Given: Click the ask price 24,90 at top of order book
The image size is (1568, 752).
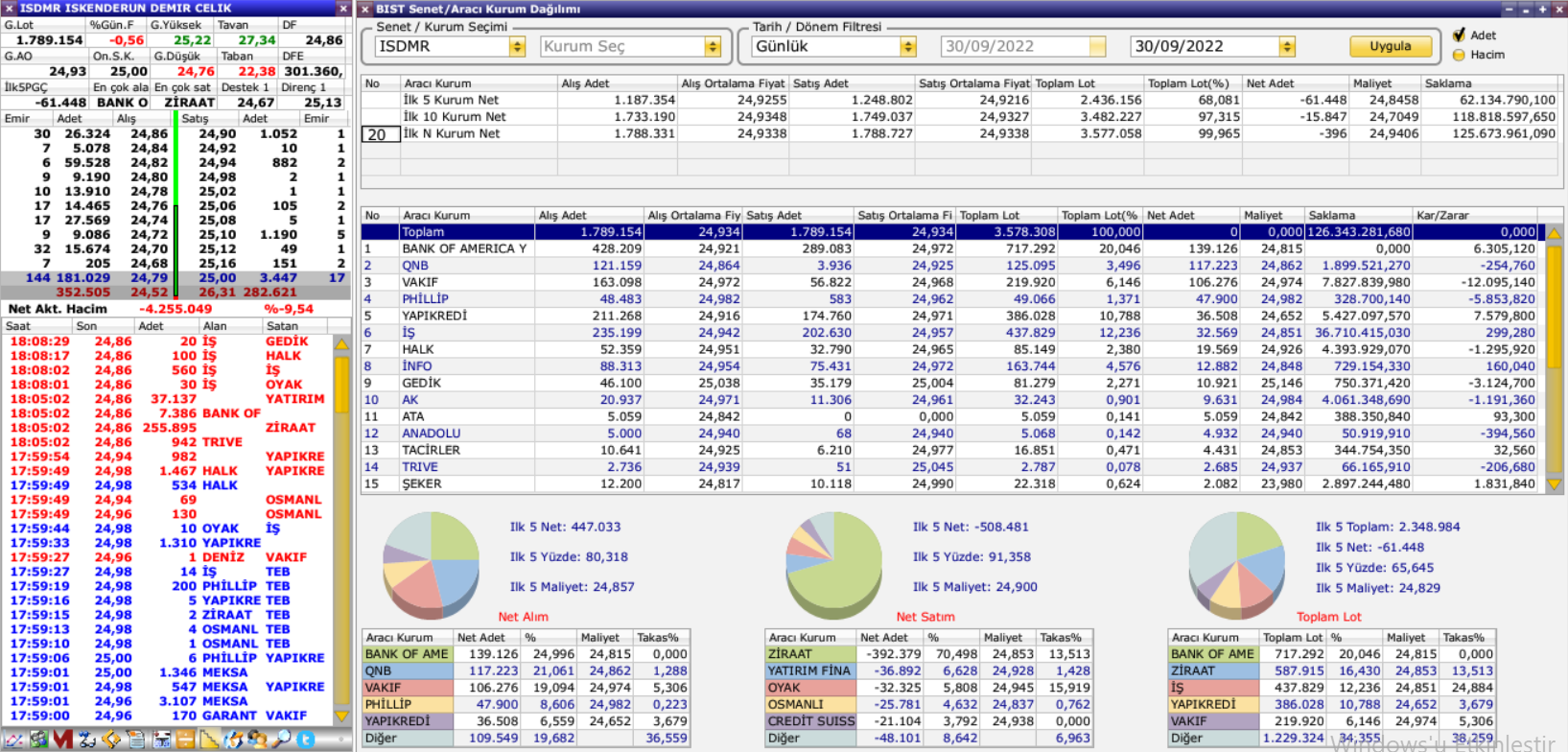Looking at the screenshot, I should click(218, 134).
